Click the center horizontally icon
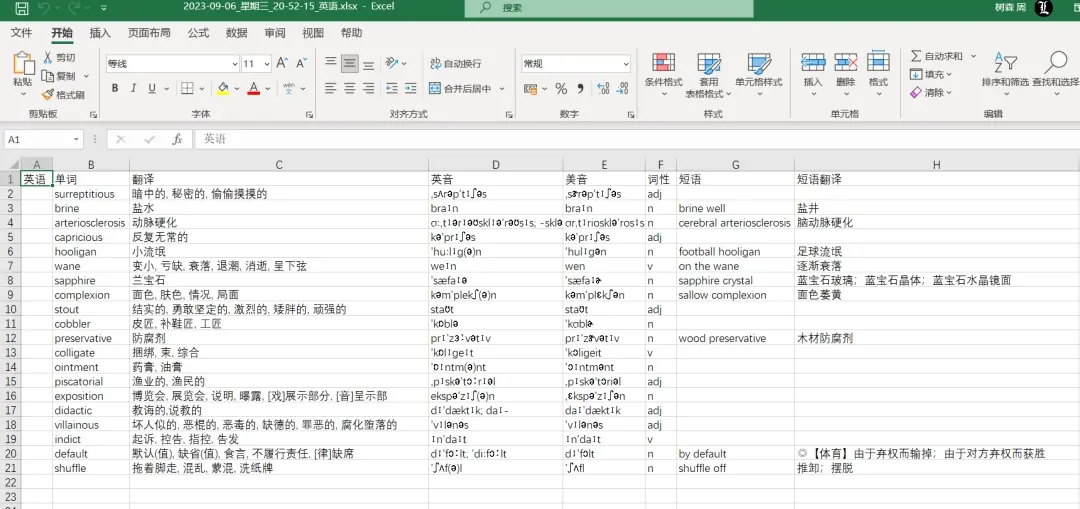 pyautogui.click(x=350, y=88)
